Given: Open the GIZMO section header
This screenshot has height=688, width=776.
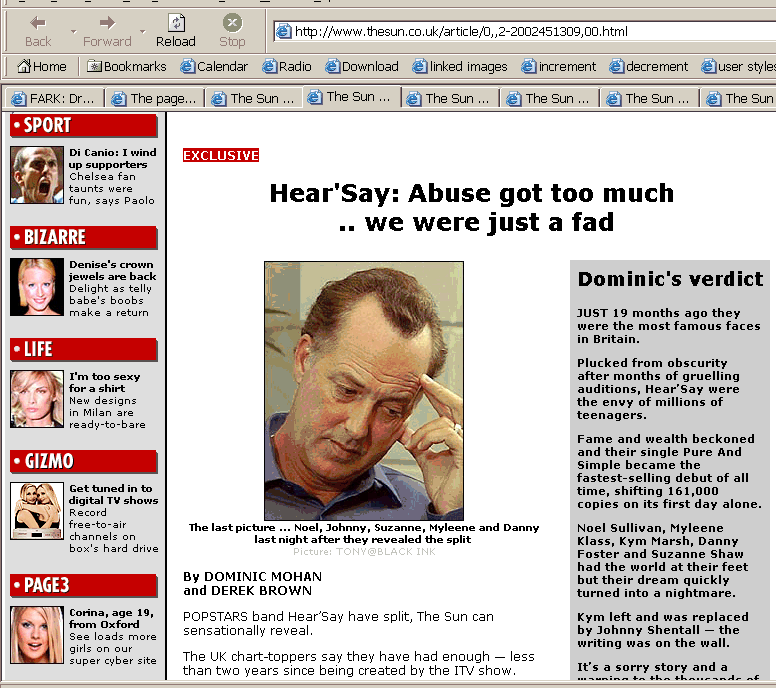Looking at the screenshot, I should (84, 461).
